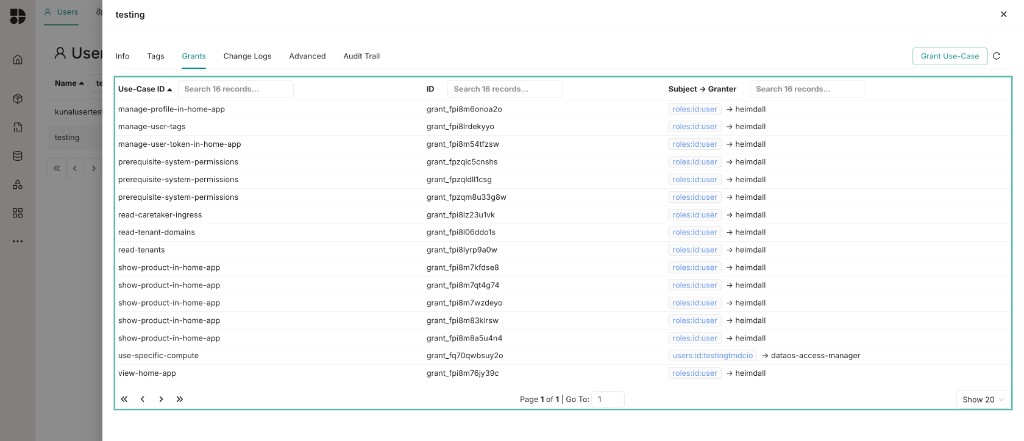This screenshot has height=441, width=1024.
Task: Click the ID column search field
Action: tap(505, 89)
